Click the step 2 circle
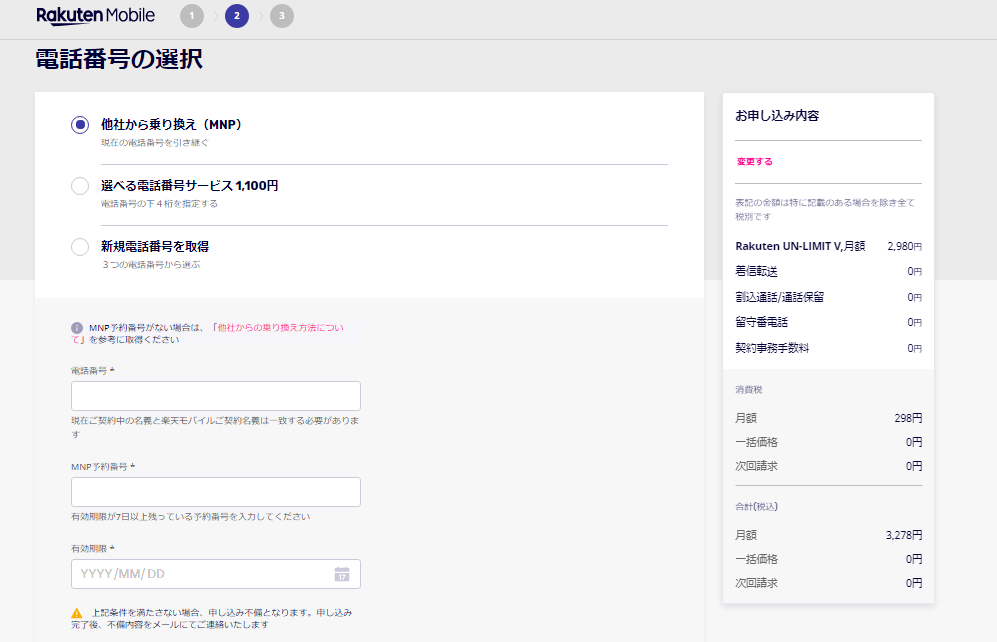 (x=237, y=16)
